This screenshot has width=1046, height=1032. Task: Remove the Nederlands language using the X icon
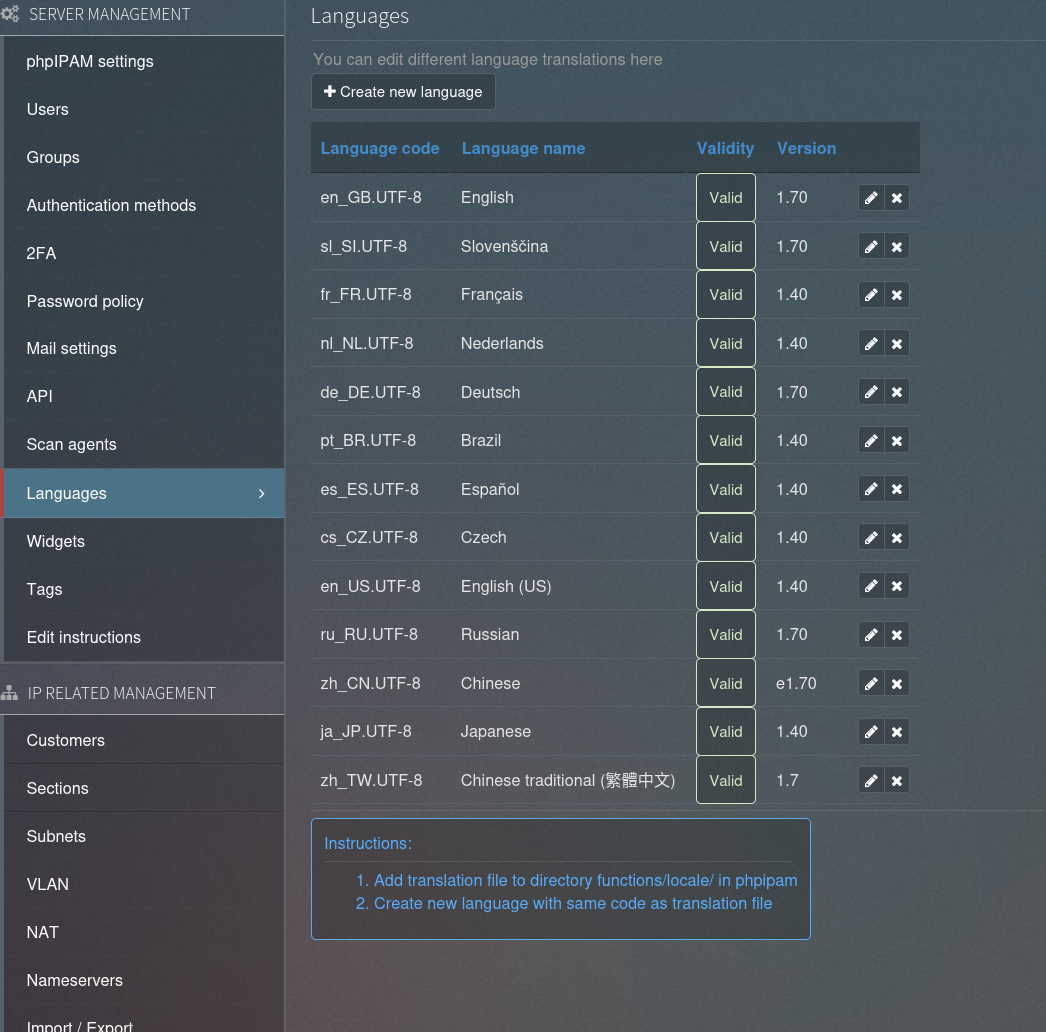[897, 344]
